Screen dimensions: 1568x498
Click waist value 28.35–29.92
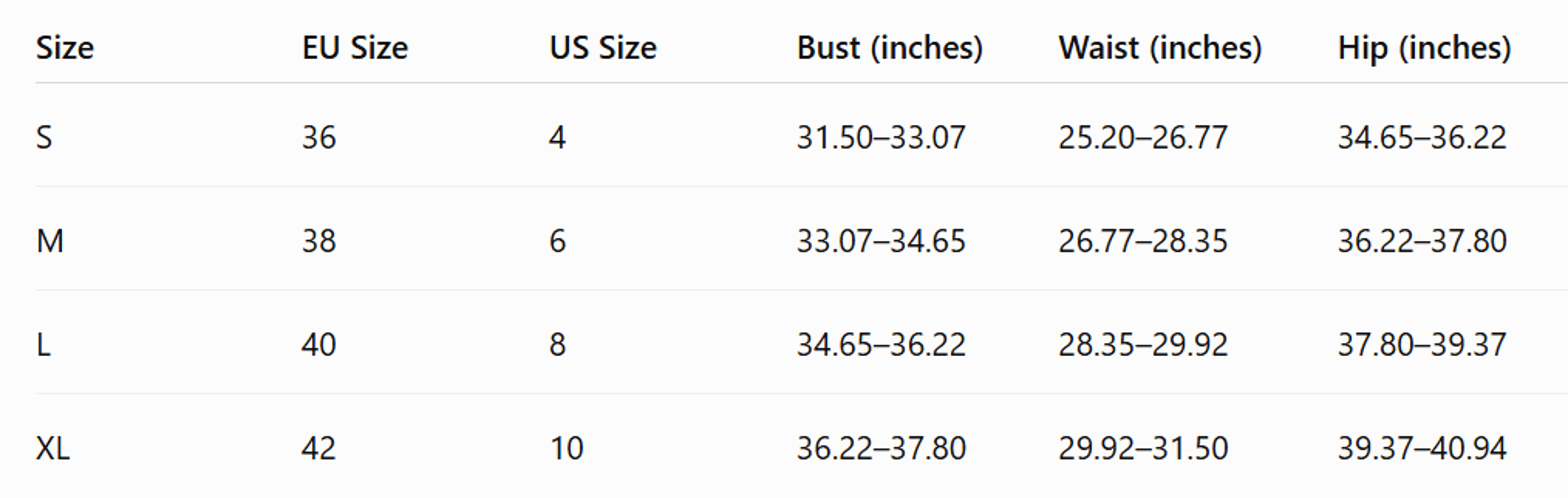(x=1143, y=344)
